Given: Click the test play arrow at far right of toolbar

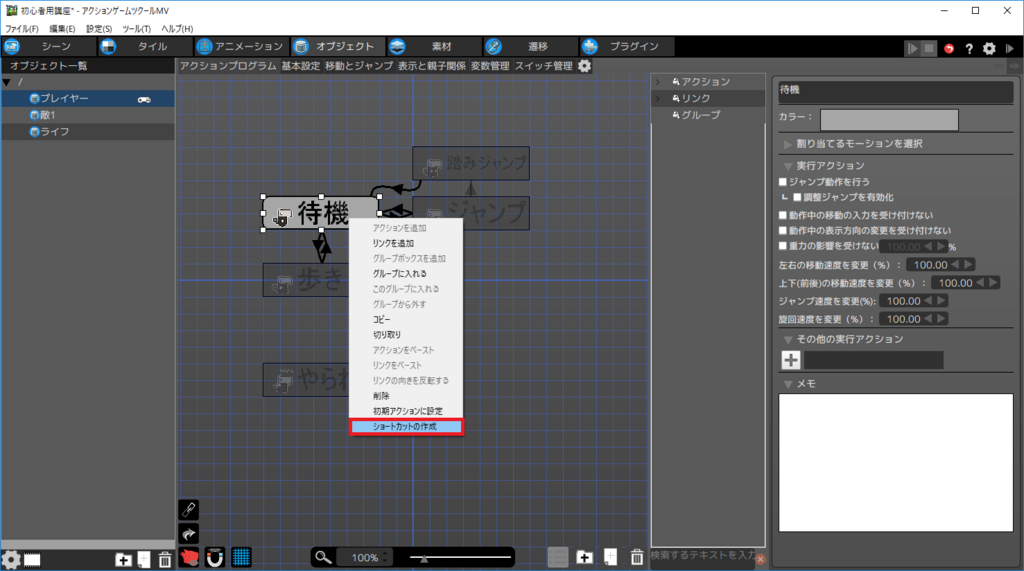Looking at the screenshot, I should (1010, 48).
